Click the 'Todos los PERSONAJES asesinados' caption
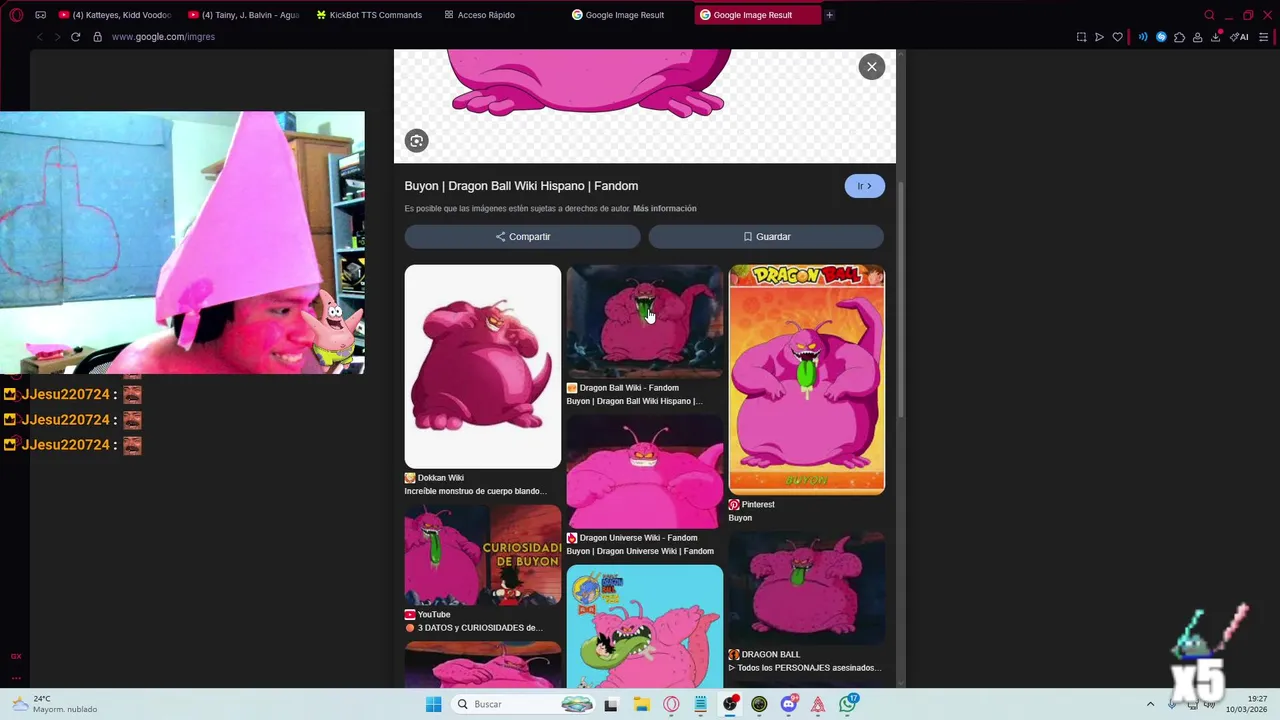Screen dimensions: 1280x720 coord(805,668)
